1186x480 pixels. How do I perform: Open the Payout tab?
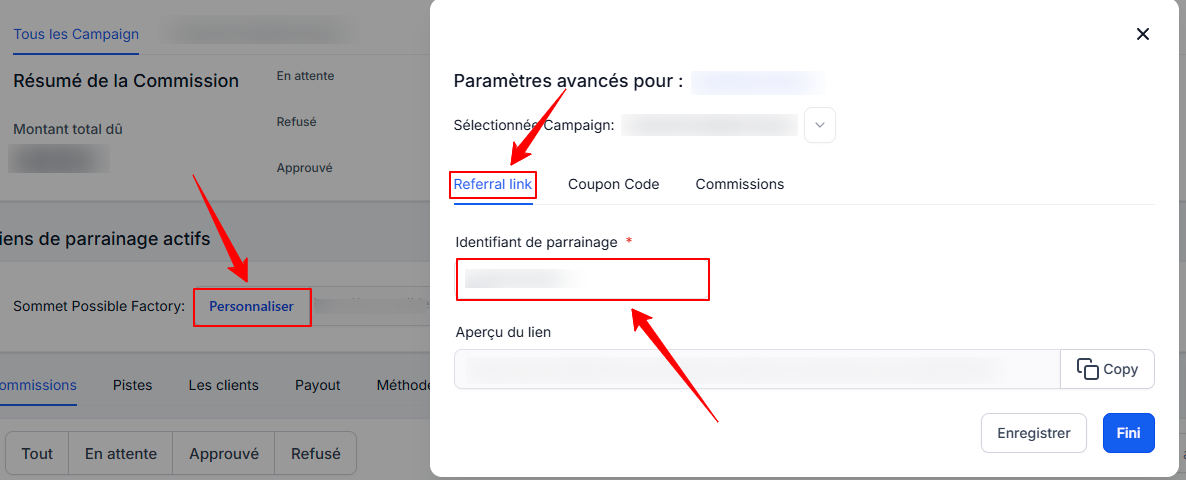tap(318, 386)
